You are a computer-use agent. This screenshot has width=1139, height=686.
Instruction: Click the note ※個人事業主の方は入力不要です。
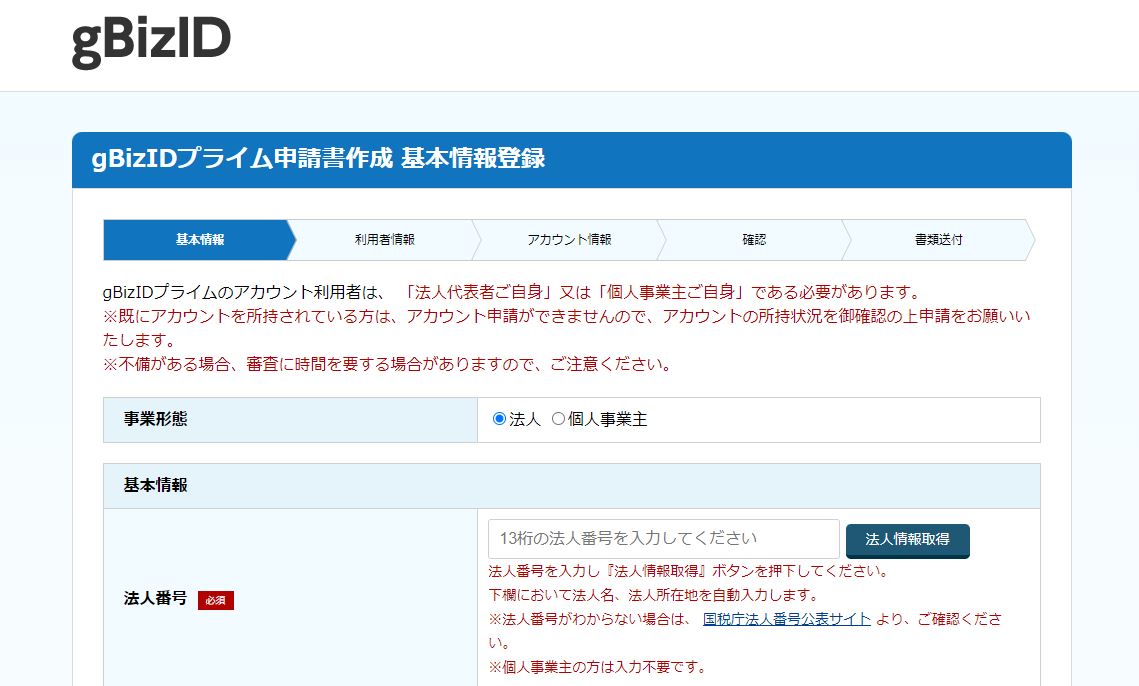click(x=597, y=667)
